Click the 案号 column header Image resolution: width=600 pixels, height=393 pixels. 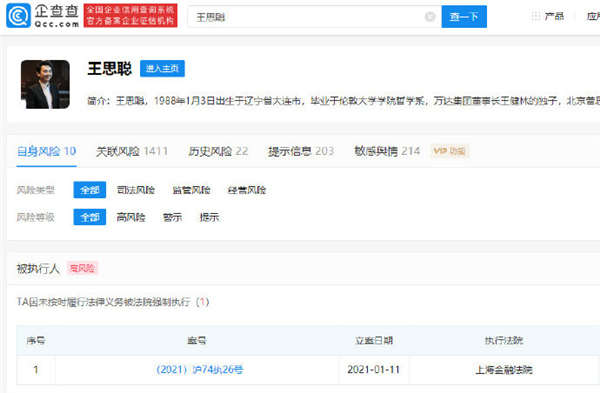click(x=197, y=340)
